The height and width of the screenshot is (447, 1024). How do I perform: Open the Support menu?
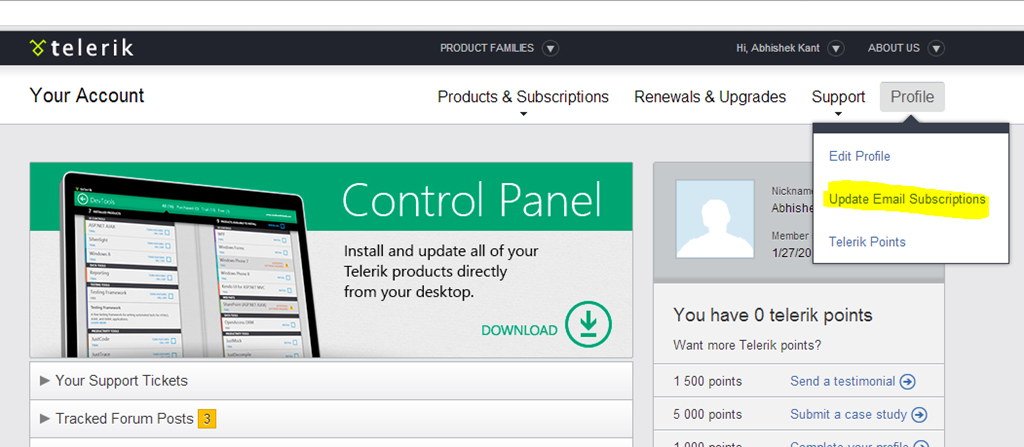click(838, 97)
